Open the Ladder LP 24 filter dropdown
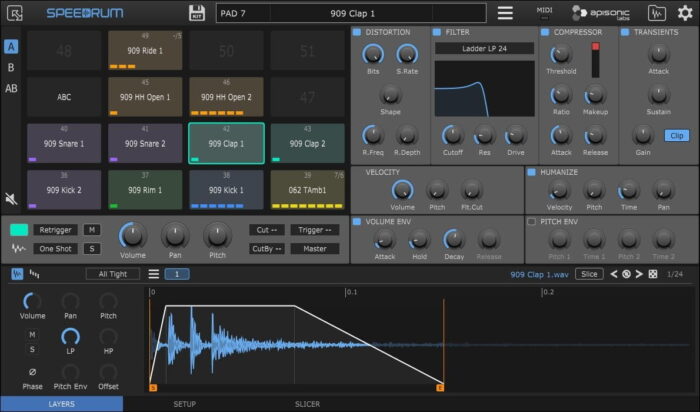The height and width of the screenshot is (412, 700). (x=484, y=48)
